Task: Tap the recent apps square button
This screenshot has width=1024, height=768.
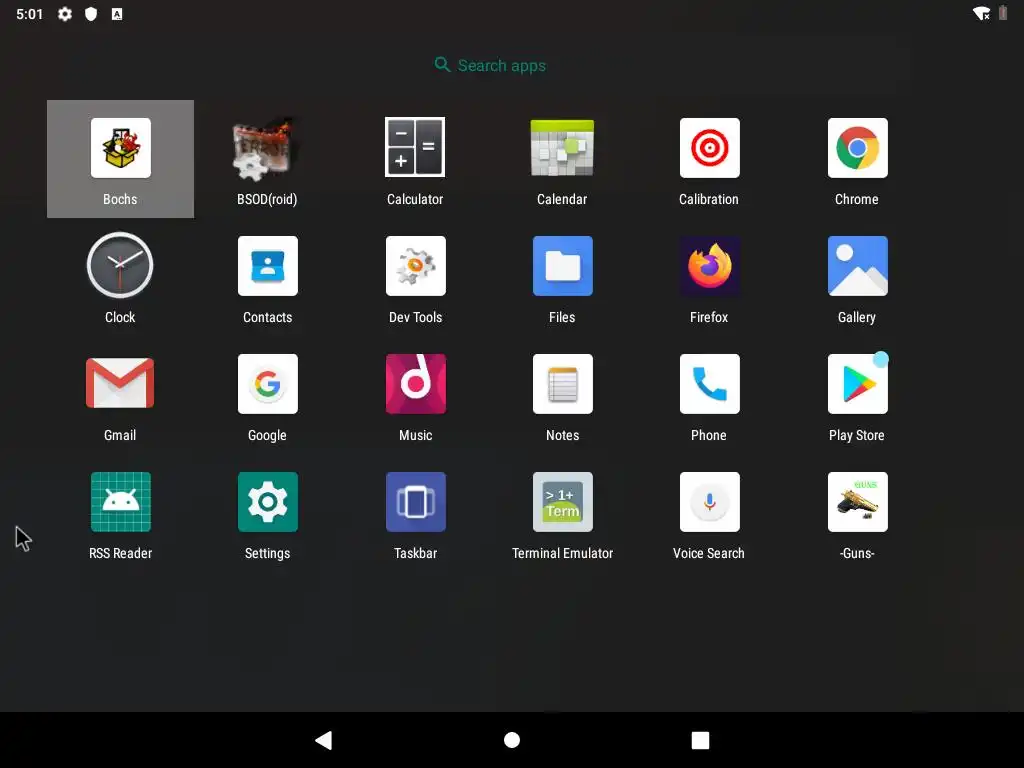Action: (x=700, y=740)
